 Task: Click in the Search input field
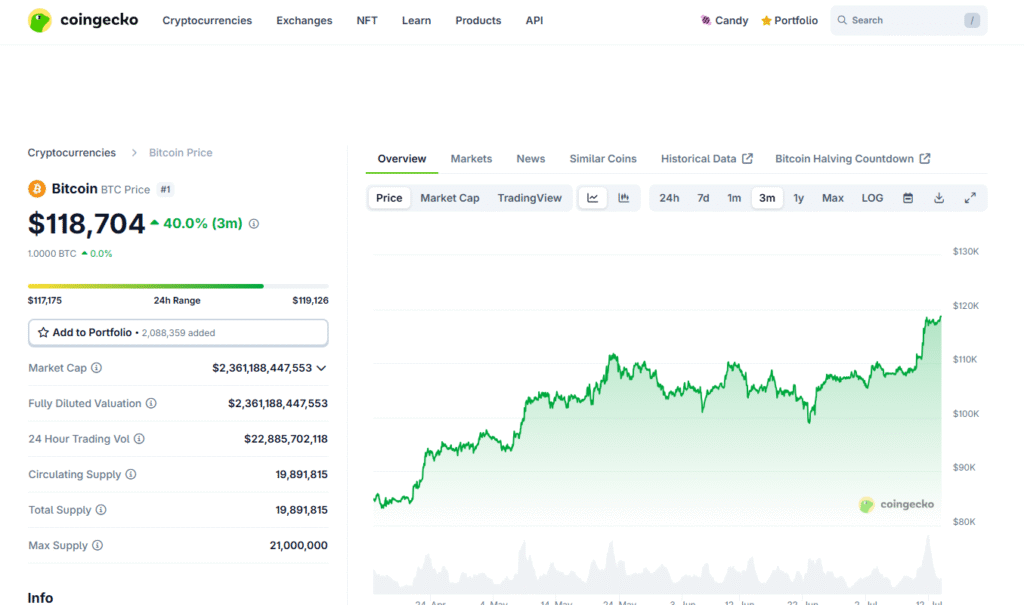click(x=908, y=20)
